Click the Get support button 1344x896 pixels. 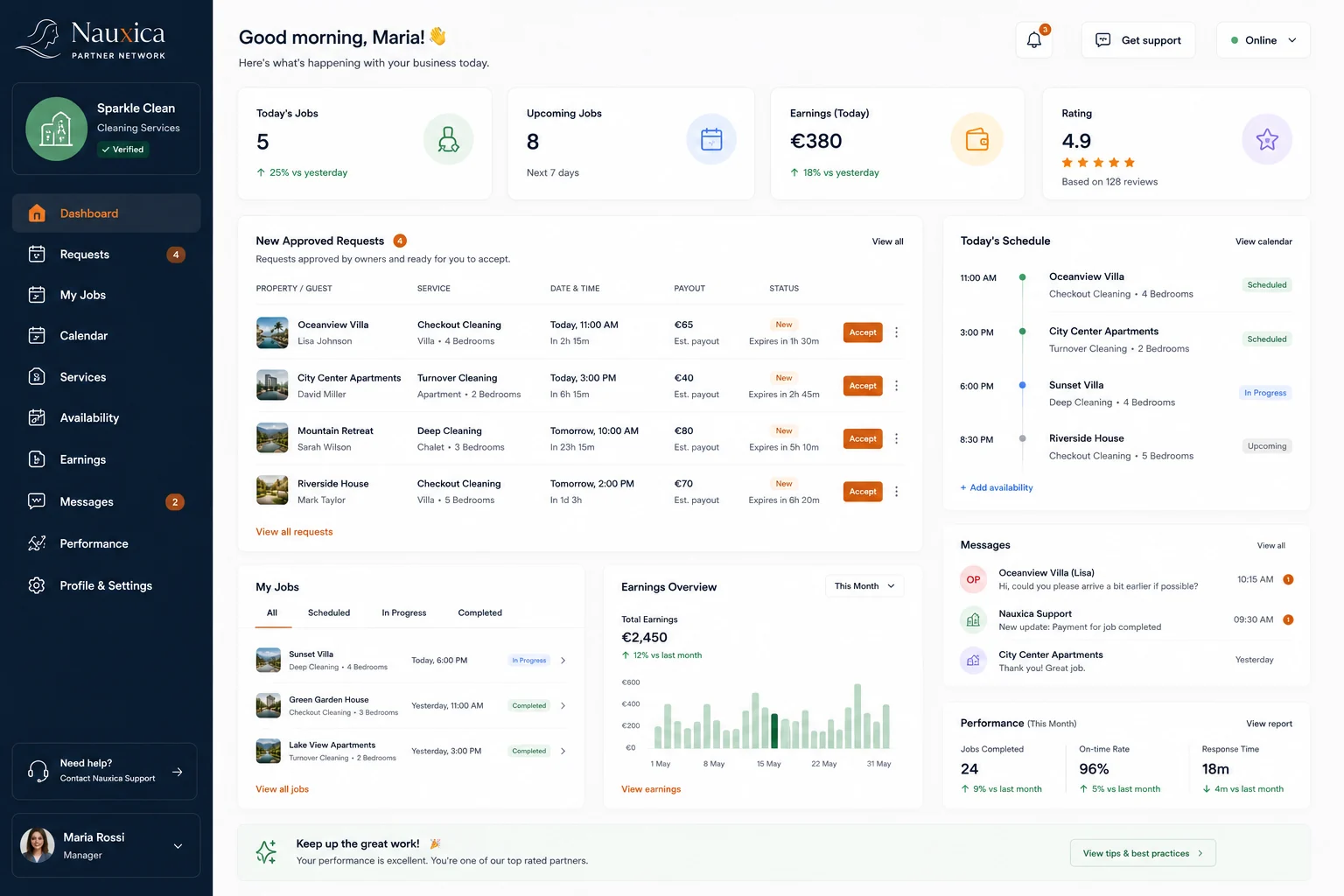click(1138, 40)
